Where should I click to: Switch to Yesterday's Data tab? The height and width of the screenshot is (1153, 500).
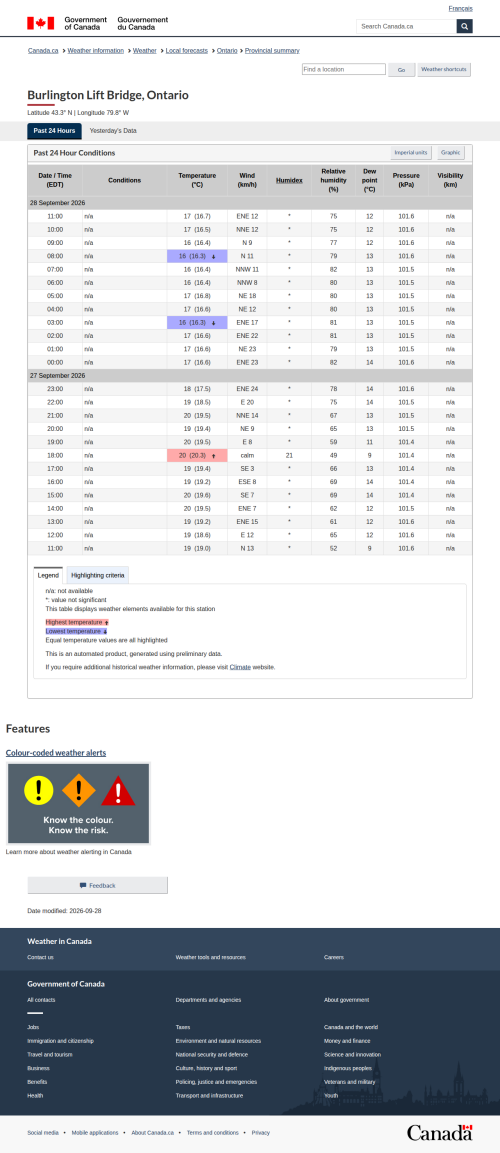pos(113,131)
